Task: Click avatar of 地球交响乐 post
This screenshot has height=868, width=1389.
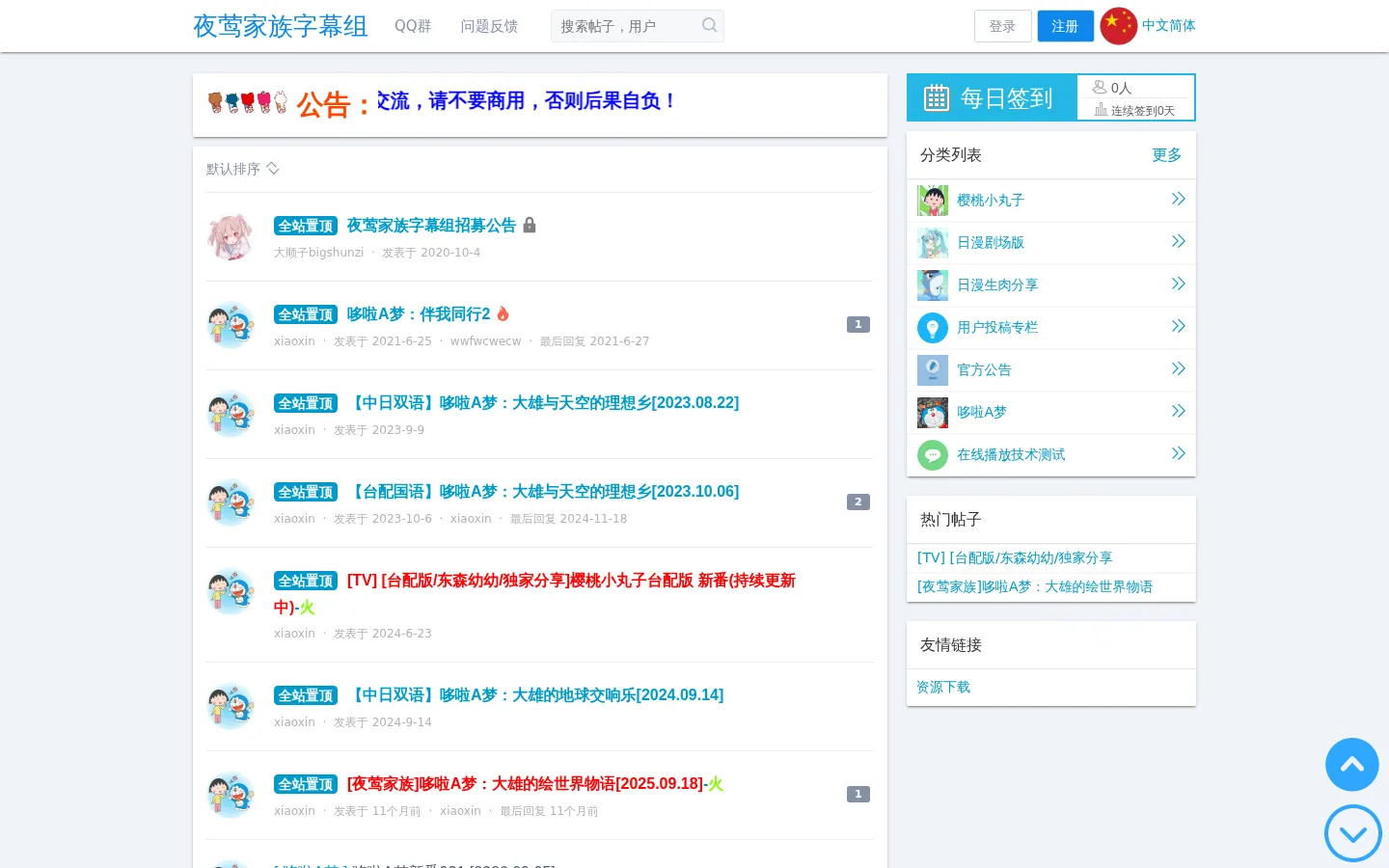Action: coord(231,706)
